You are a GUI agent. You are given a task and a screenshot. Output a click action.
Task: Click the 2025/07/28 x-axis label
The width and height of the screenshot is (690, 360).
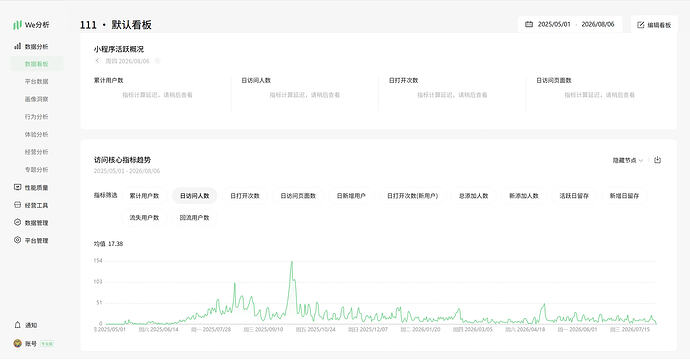click(211, 329)
